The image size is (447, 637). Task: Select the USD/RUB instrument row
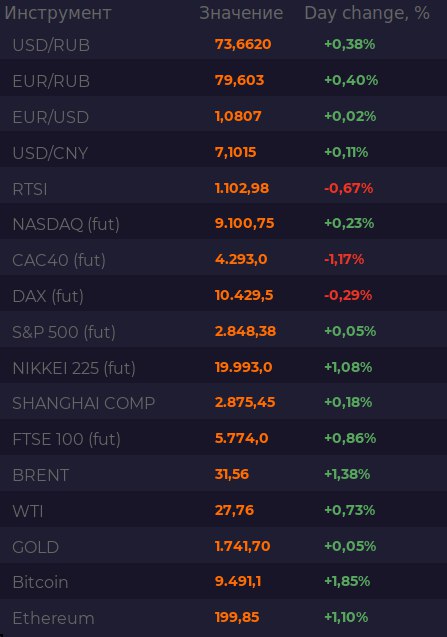pyautogui.click(x=224, y=44)
